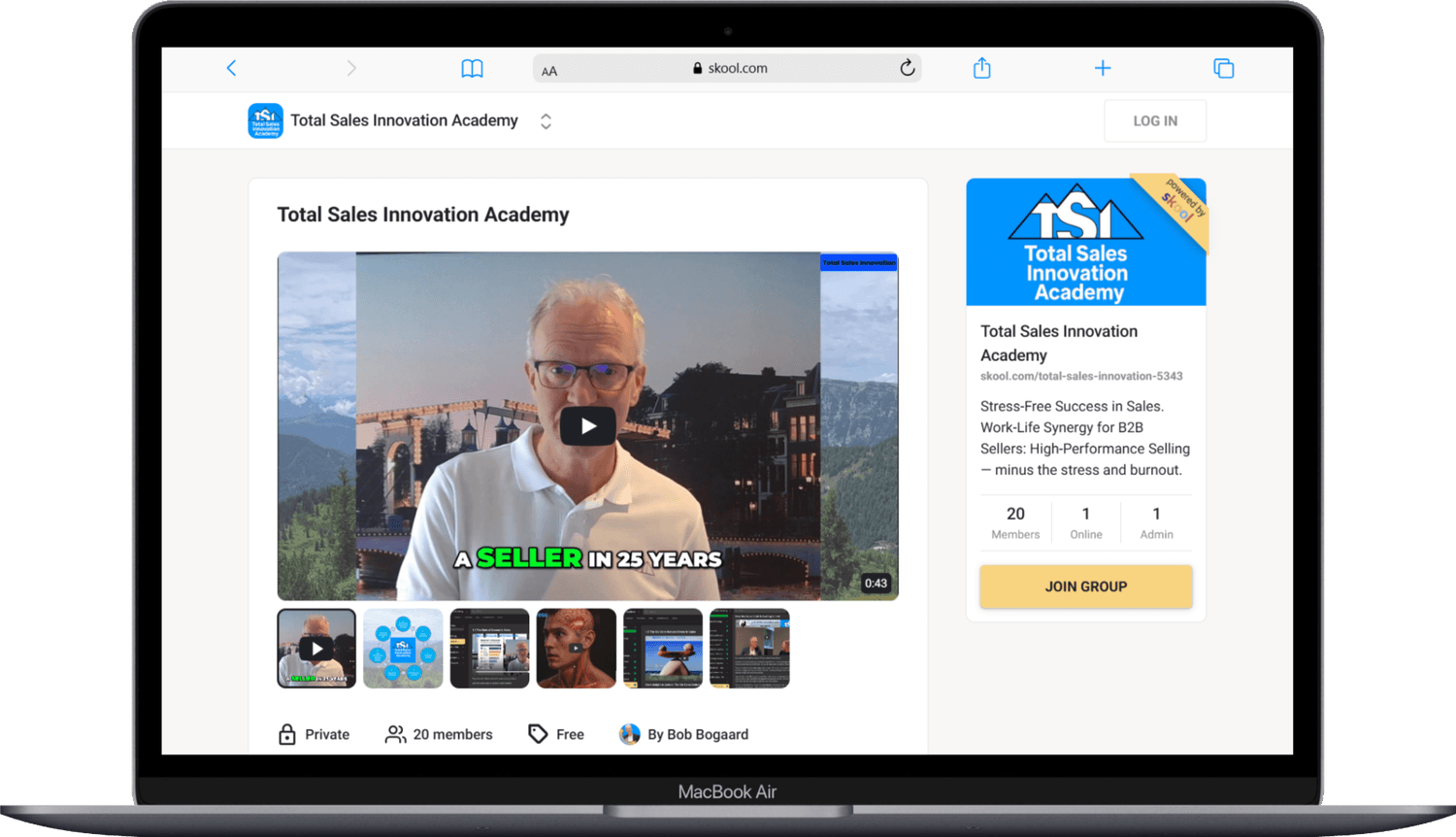Click the 20 members people icon
The height and width of the screenshot is (837, 1456).
tap(395, 734)
